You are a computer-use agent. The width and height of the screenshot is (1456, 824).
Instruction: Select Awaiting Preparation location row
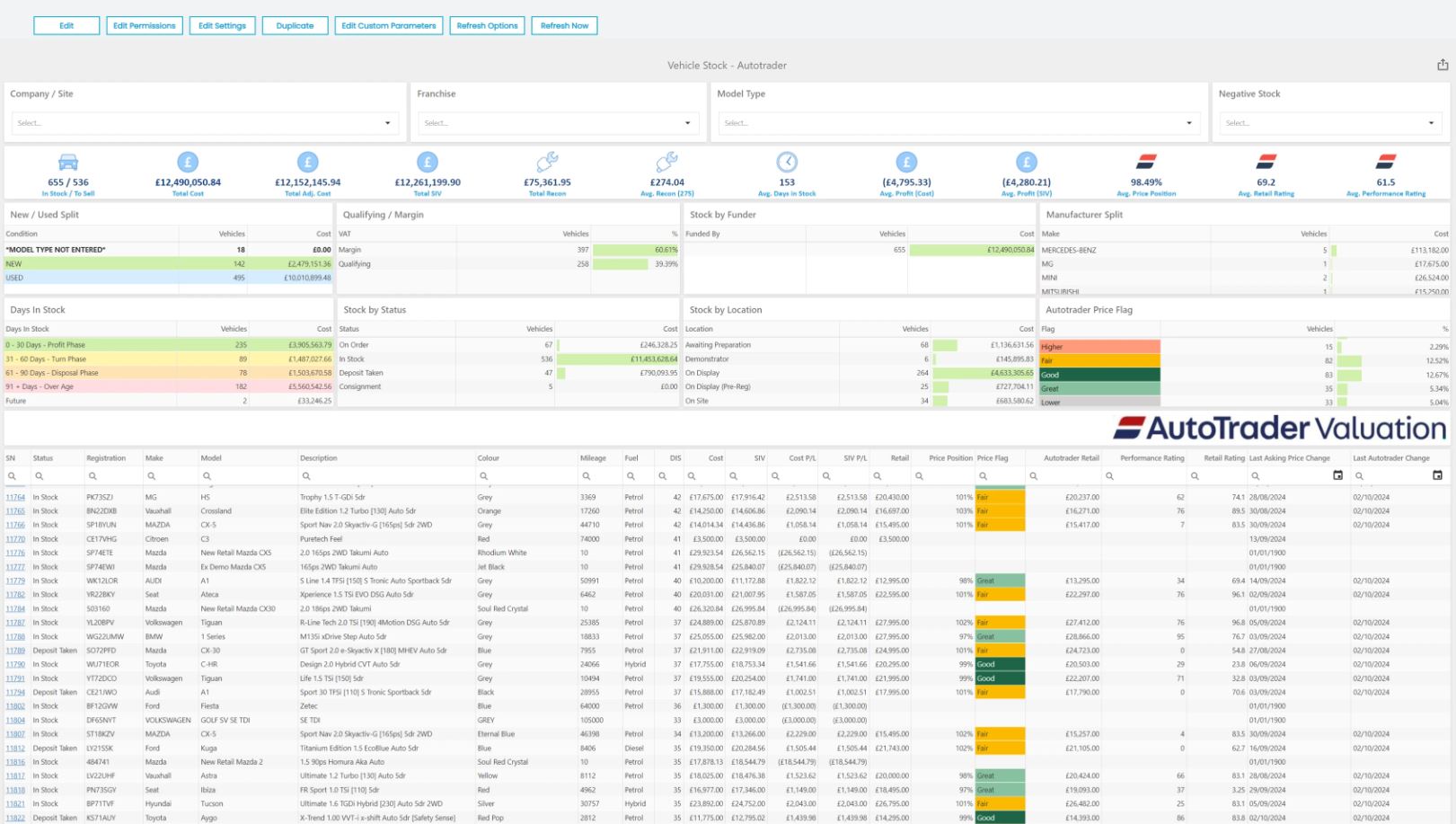coord(860,345)
